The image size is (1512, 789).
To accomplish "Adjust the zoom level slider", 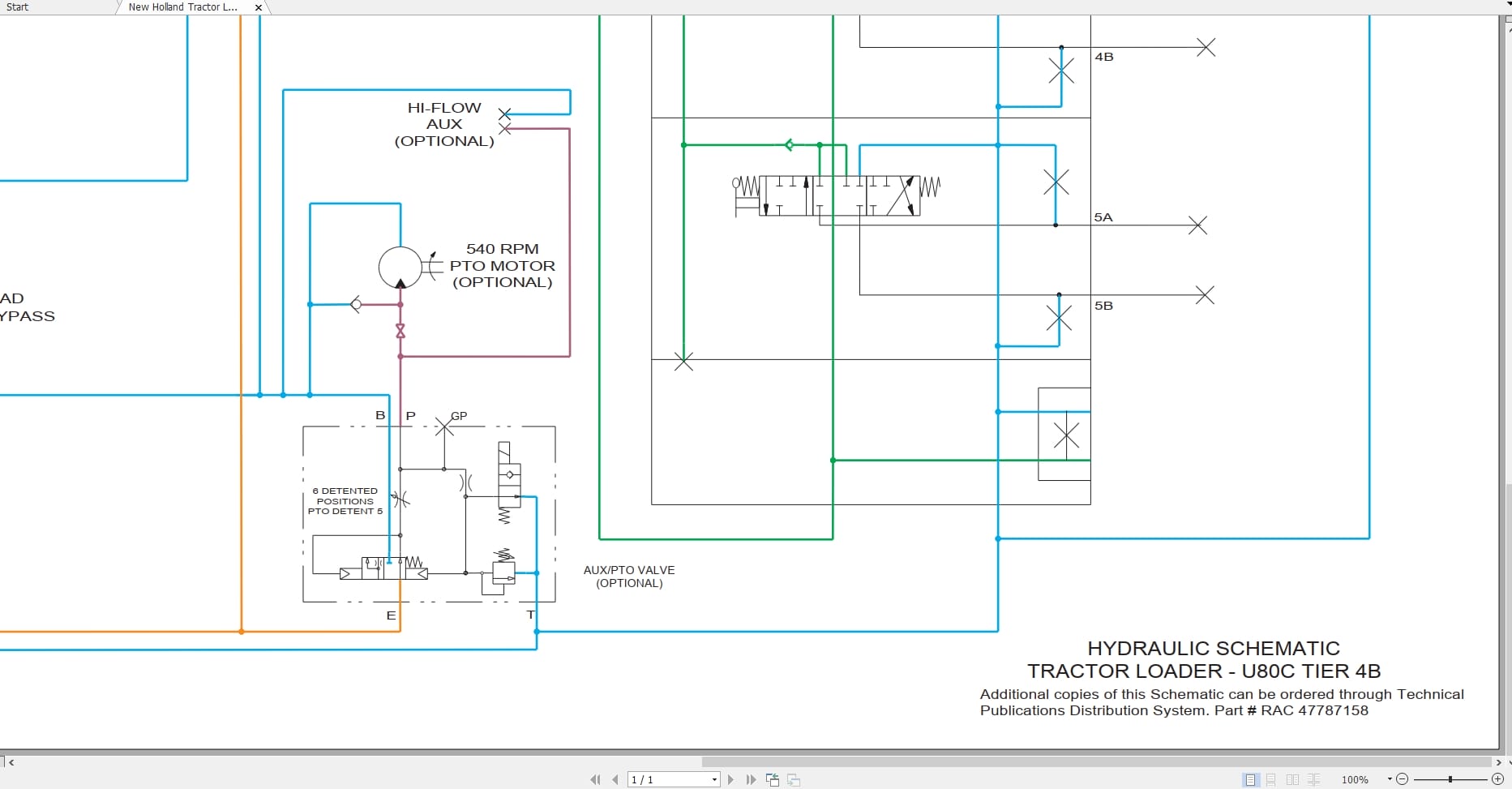I will [1450, 779].
